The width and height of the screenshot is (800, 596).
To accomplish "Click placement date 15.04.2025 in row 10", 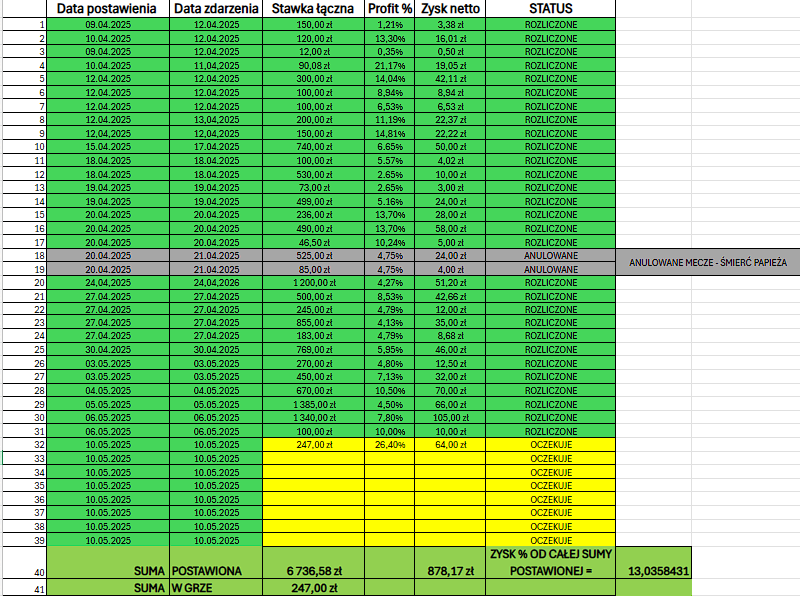I will coord(108,146).
